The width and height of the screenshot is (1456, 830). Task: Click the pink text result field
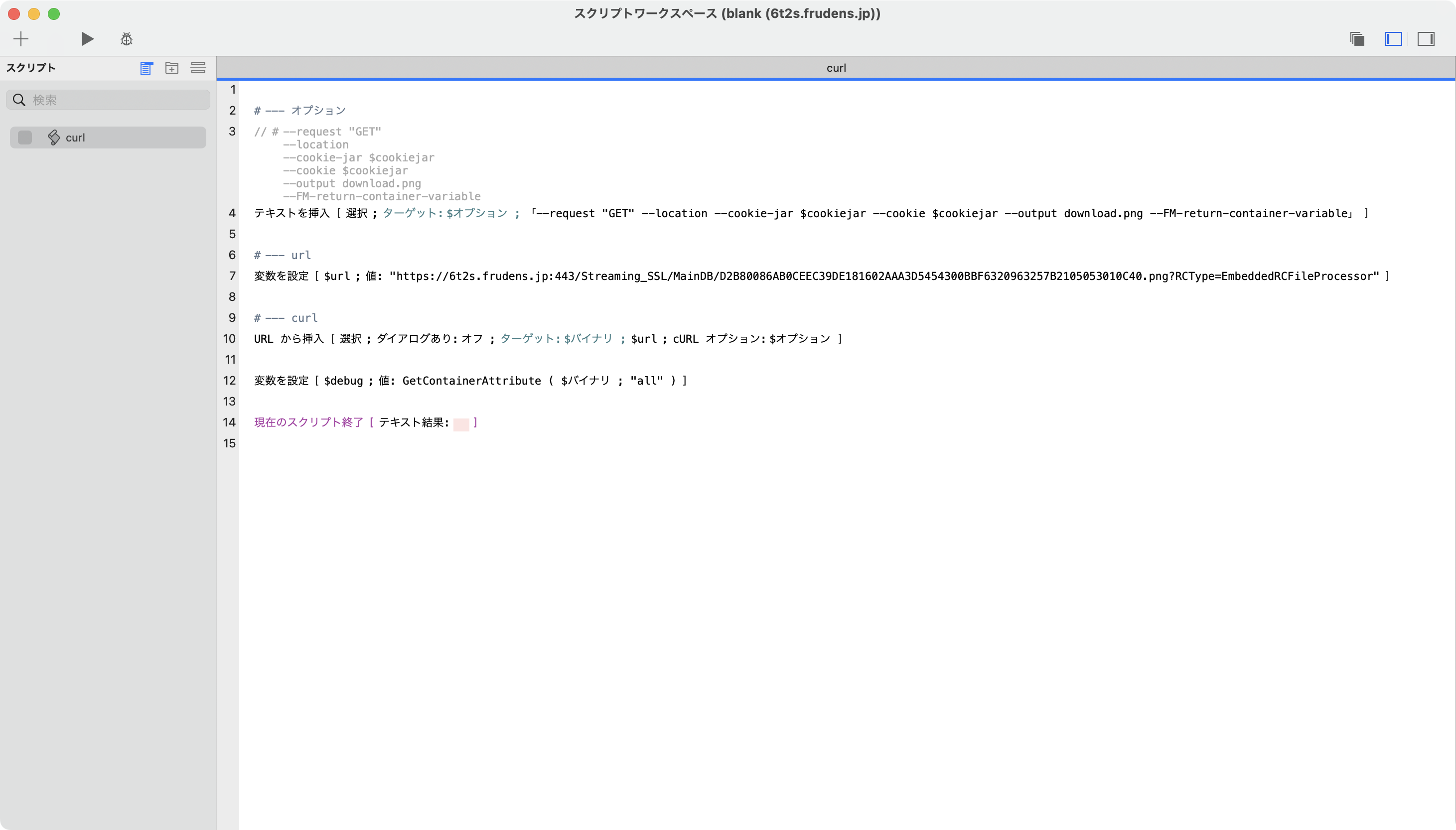click(x=461, y=423)
